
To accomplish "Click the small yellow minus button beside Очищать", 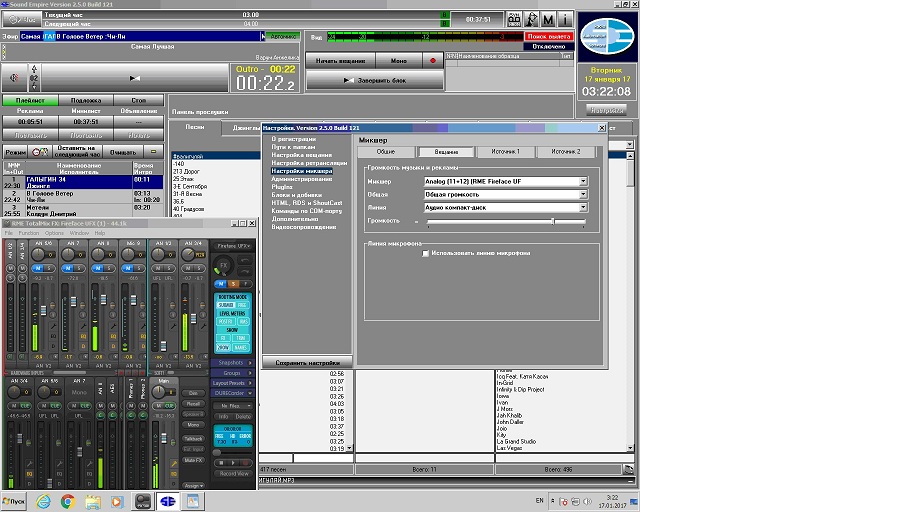I will (153, 152).
